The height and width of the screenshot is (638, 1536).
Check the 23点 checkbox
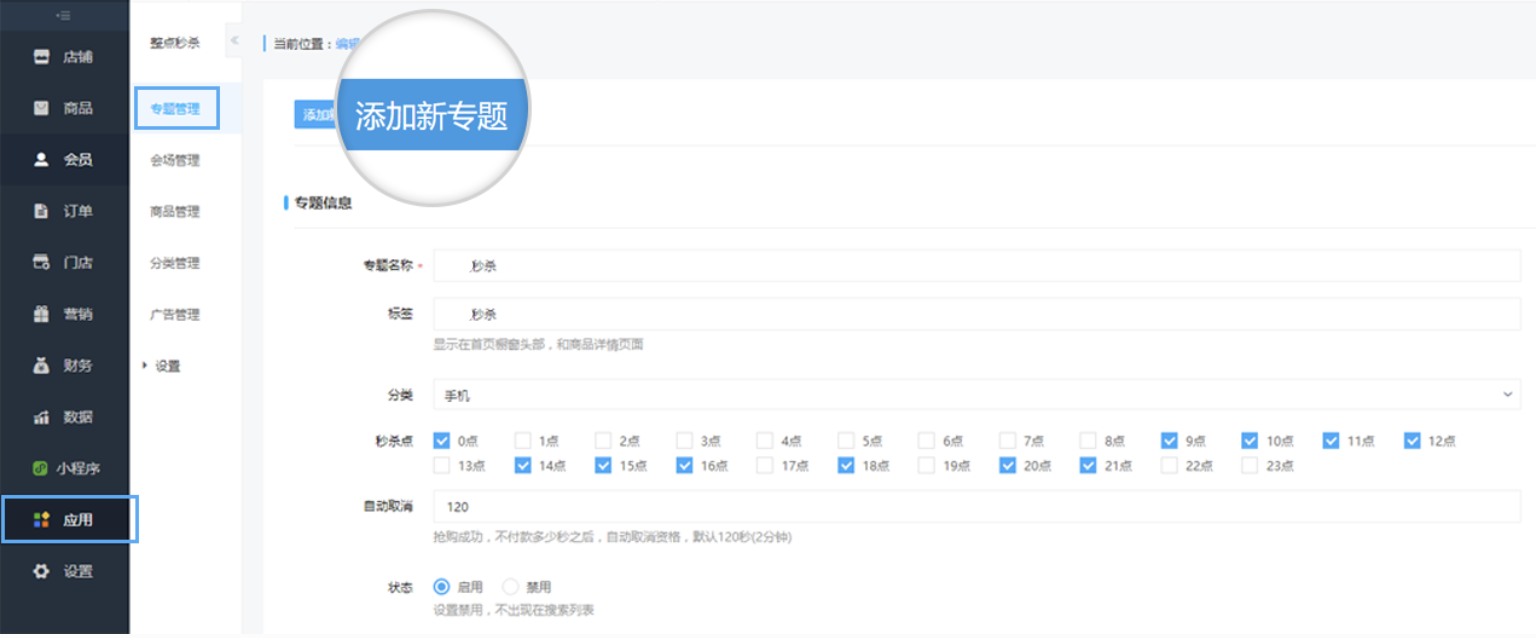(x=1250, y=465)
